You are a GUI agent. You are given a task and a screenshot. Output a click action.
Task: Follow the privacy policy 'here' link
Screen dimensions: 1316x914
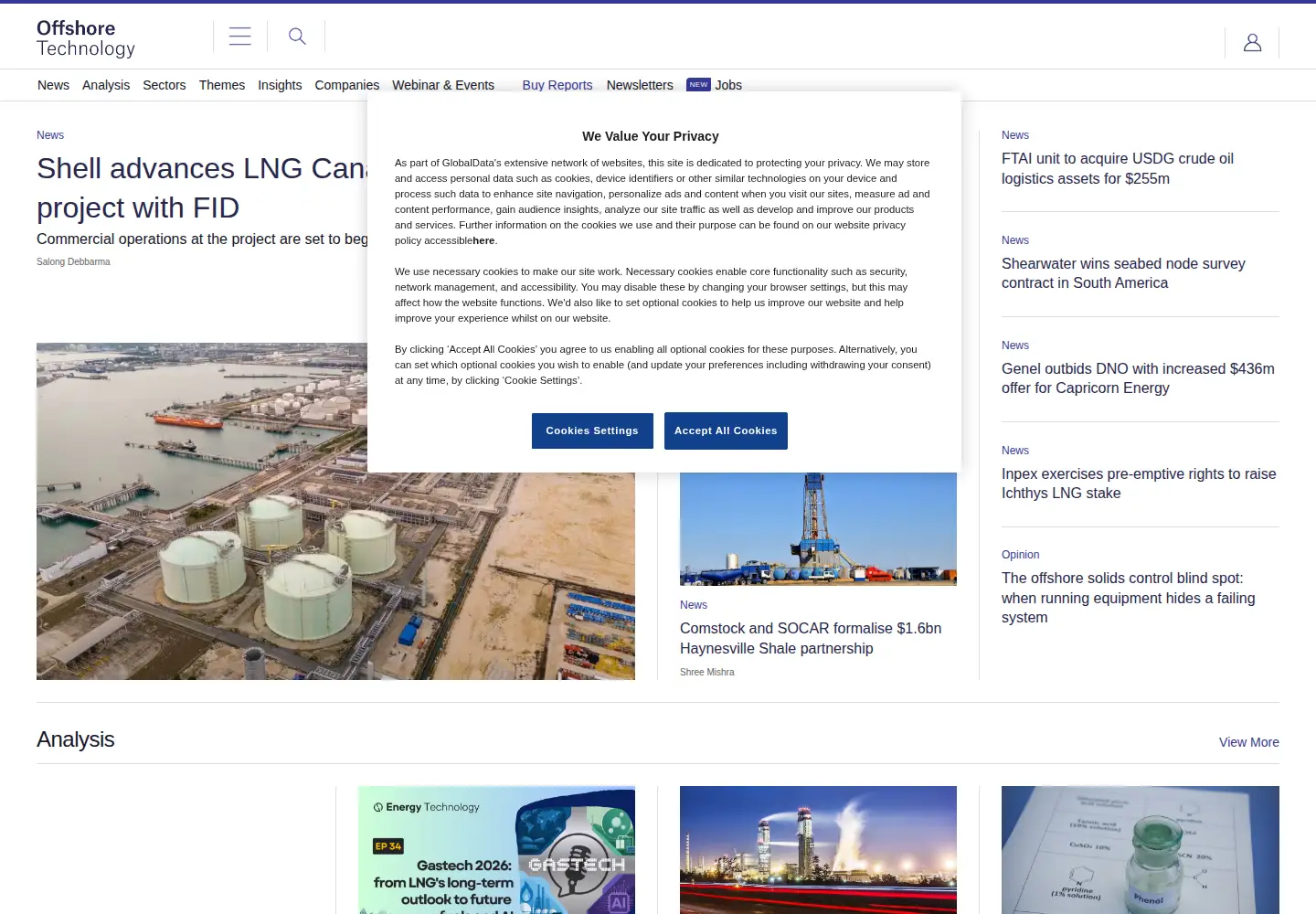(483, 240)
